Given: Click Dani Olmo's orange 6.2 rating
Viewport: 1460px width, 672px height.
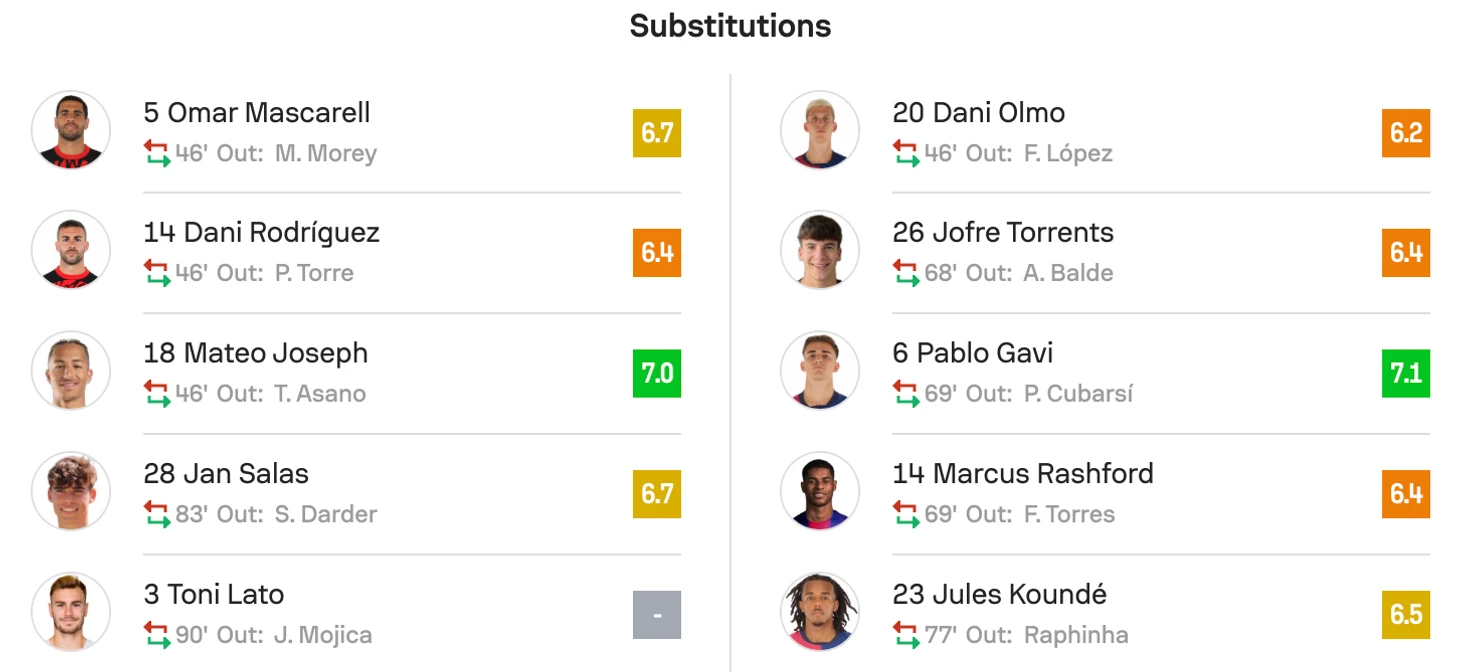Looking at the screenshot, I should click(x=1406, y=133).
